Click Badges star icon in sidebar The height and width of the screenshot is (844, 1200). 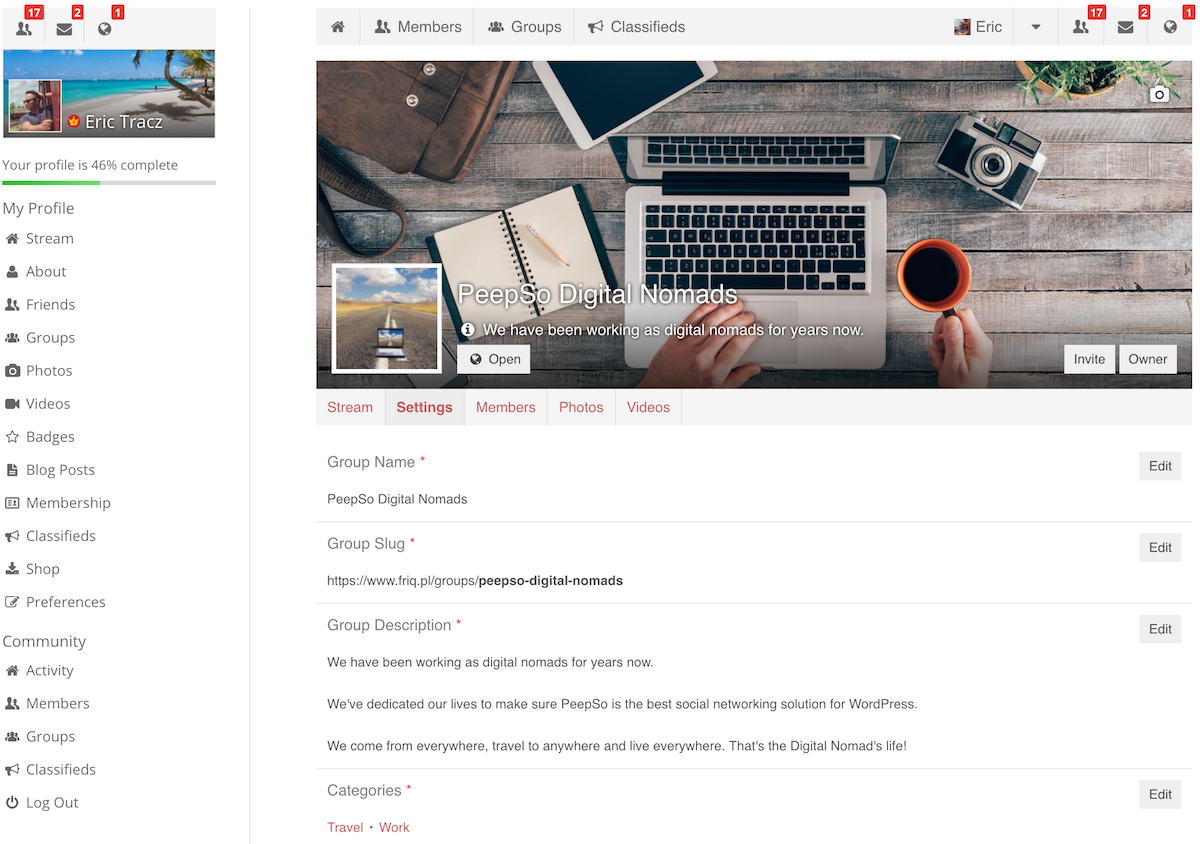point(12,436)
